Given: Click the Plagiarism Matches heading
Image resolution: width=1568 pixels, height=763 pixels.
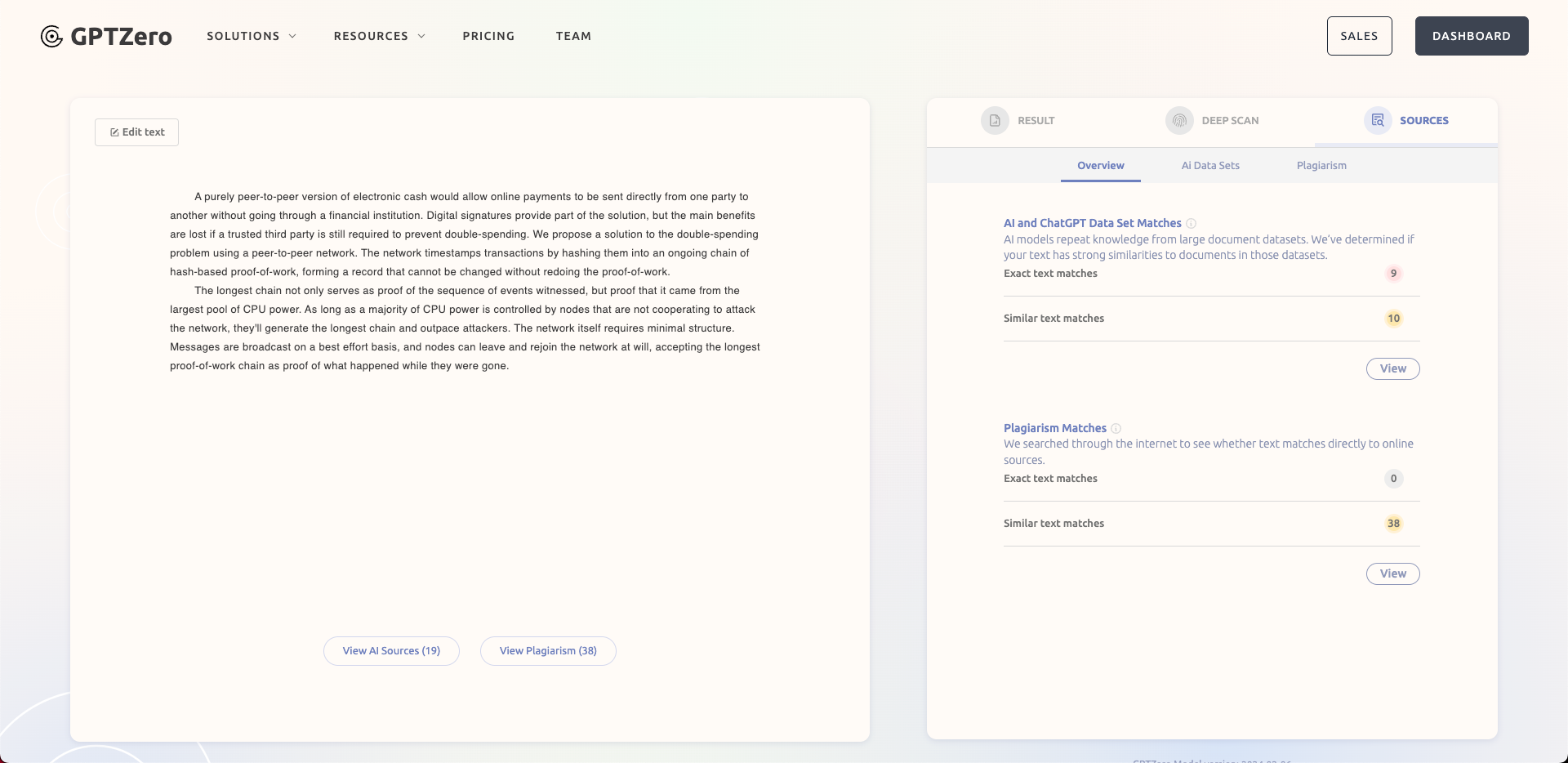Looking at the screenshot, I should [1055, 429].
